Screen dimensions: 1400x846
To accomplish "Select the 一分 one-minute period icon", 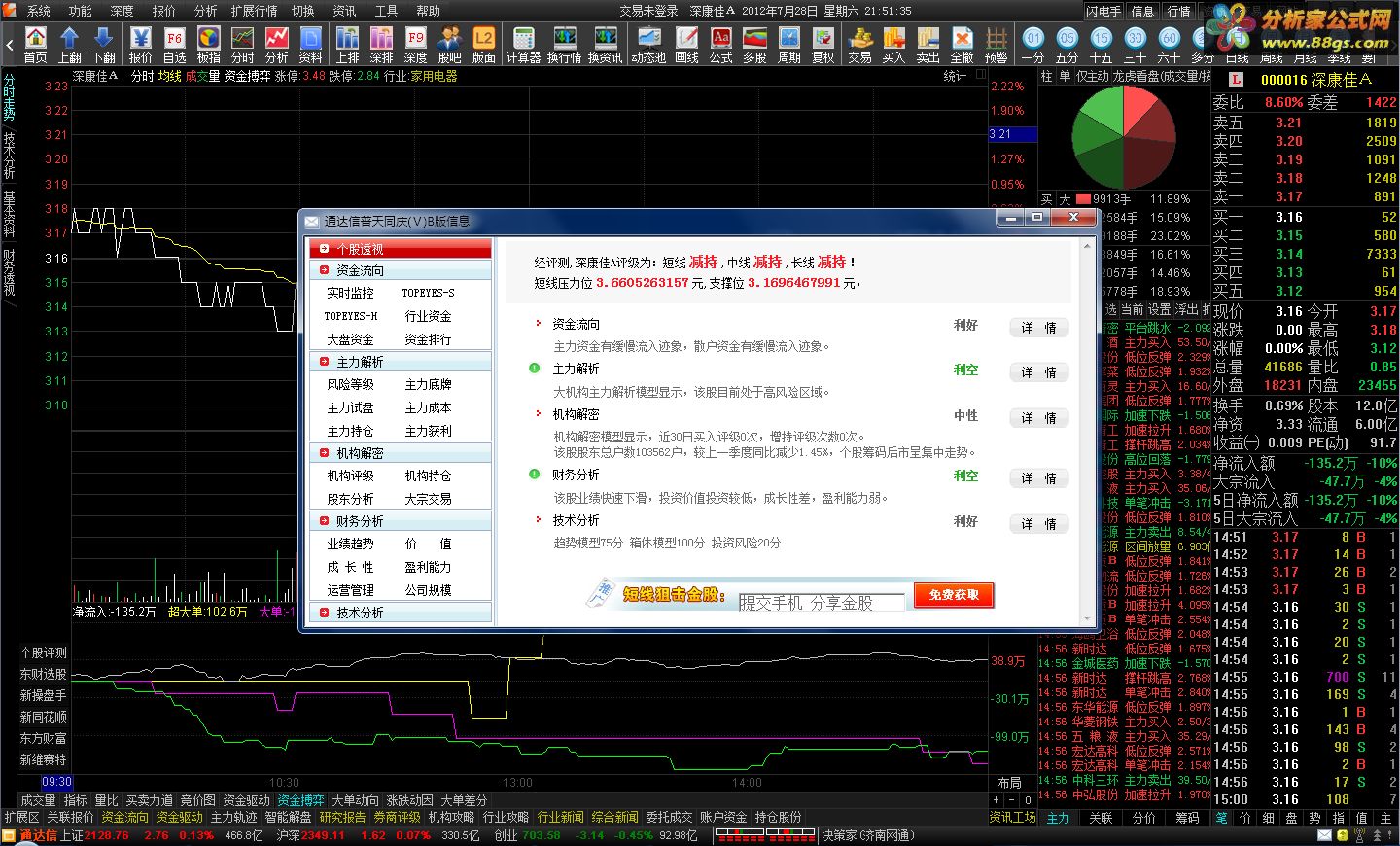I will (1033, 44).
